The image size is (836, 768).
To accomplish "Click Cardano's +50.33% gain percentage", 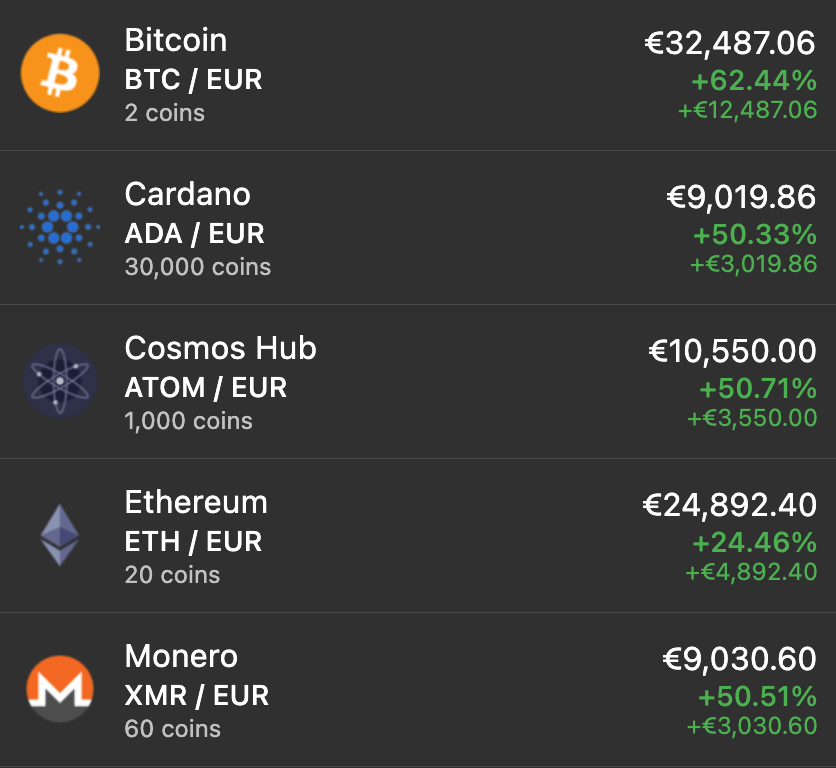I will [x=755, y=236].
